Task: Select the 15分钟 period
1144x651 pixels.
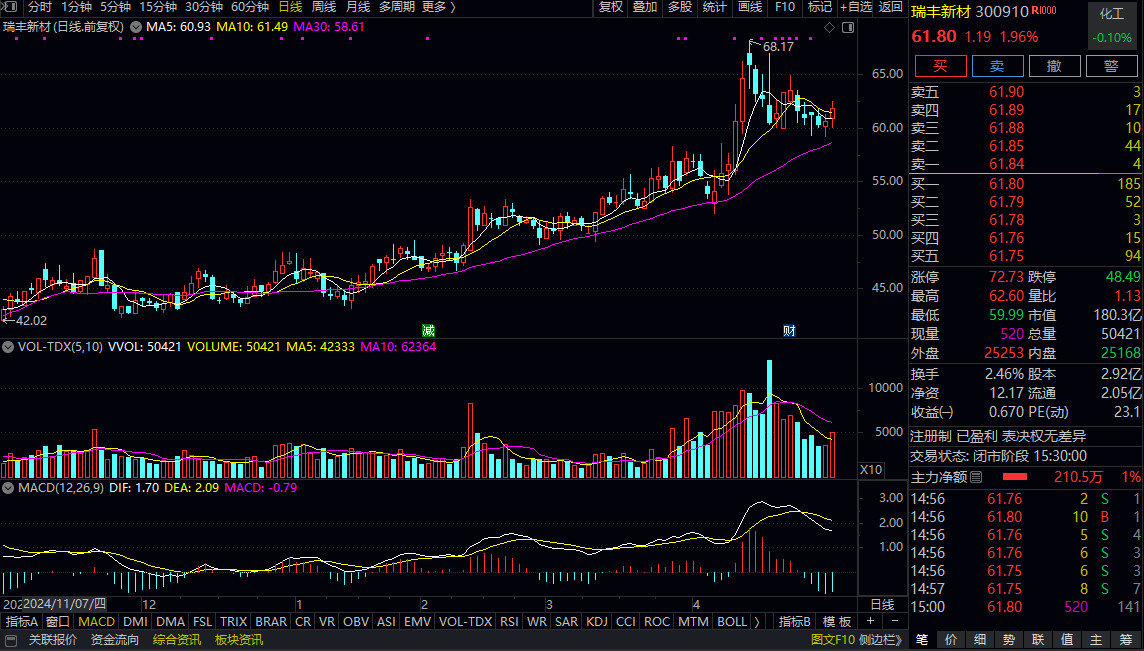Action: pyautogui.click(x=157, y=7)
